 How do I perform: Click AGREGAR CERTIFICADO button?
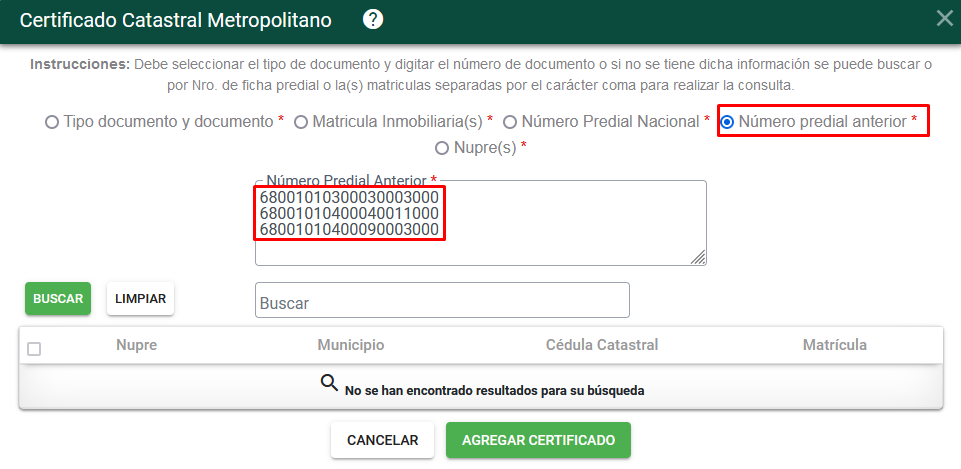click(538, 440)
